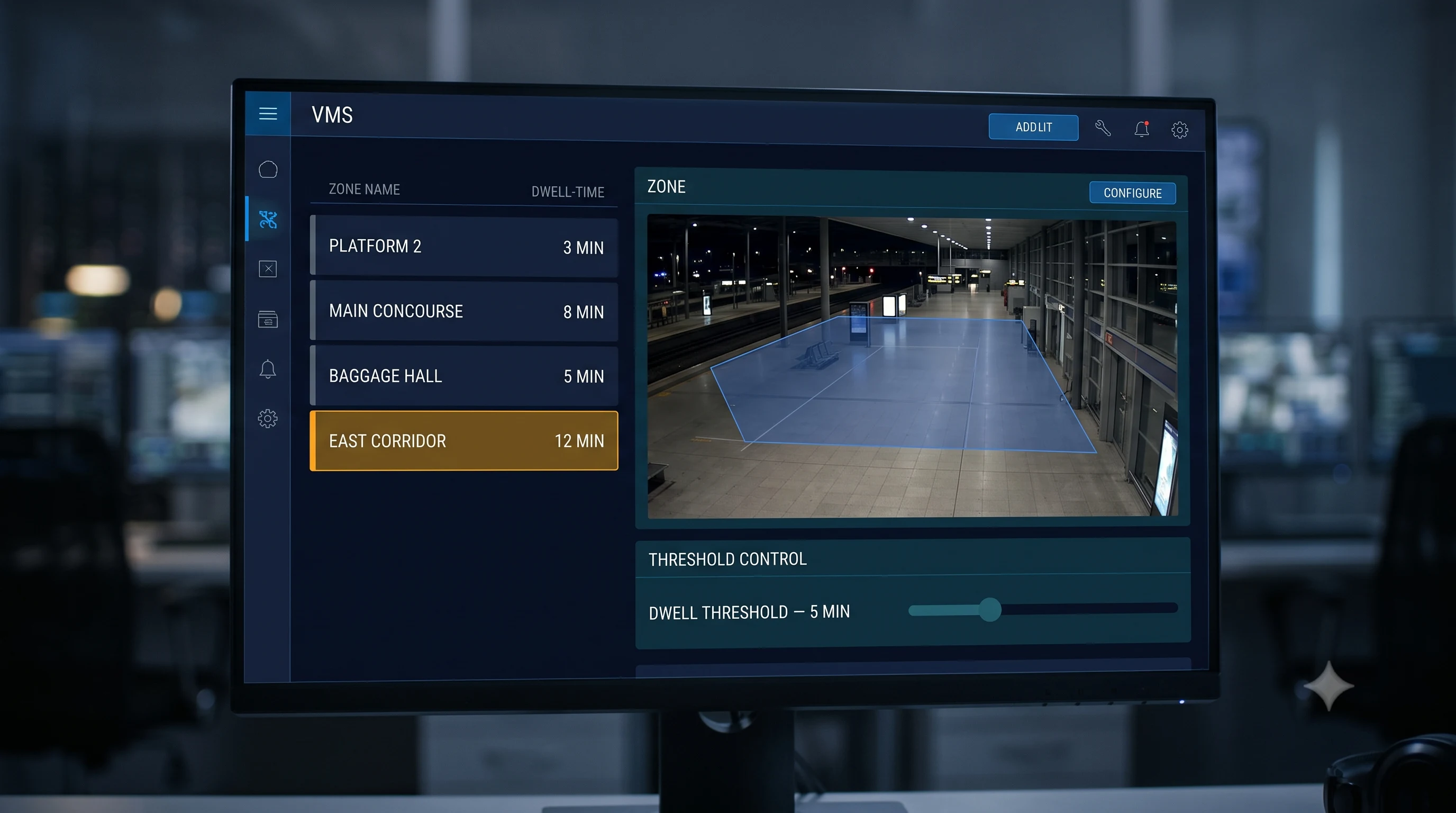Click the ADD LIT button

tap(1033, 127)
